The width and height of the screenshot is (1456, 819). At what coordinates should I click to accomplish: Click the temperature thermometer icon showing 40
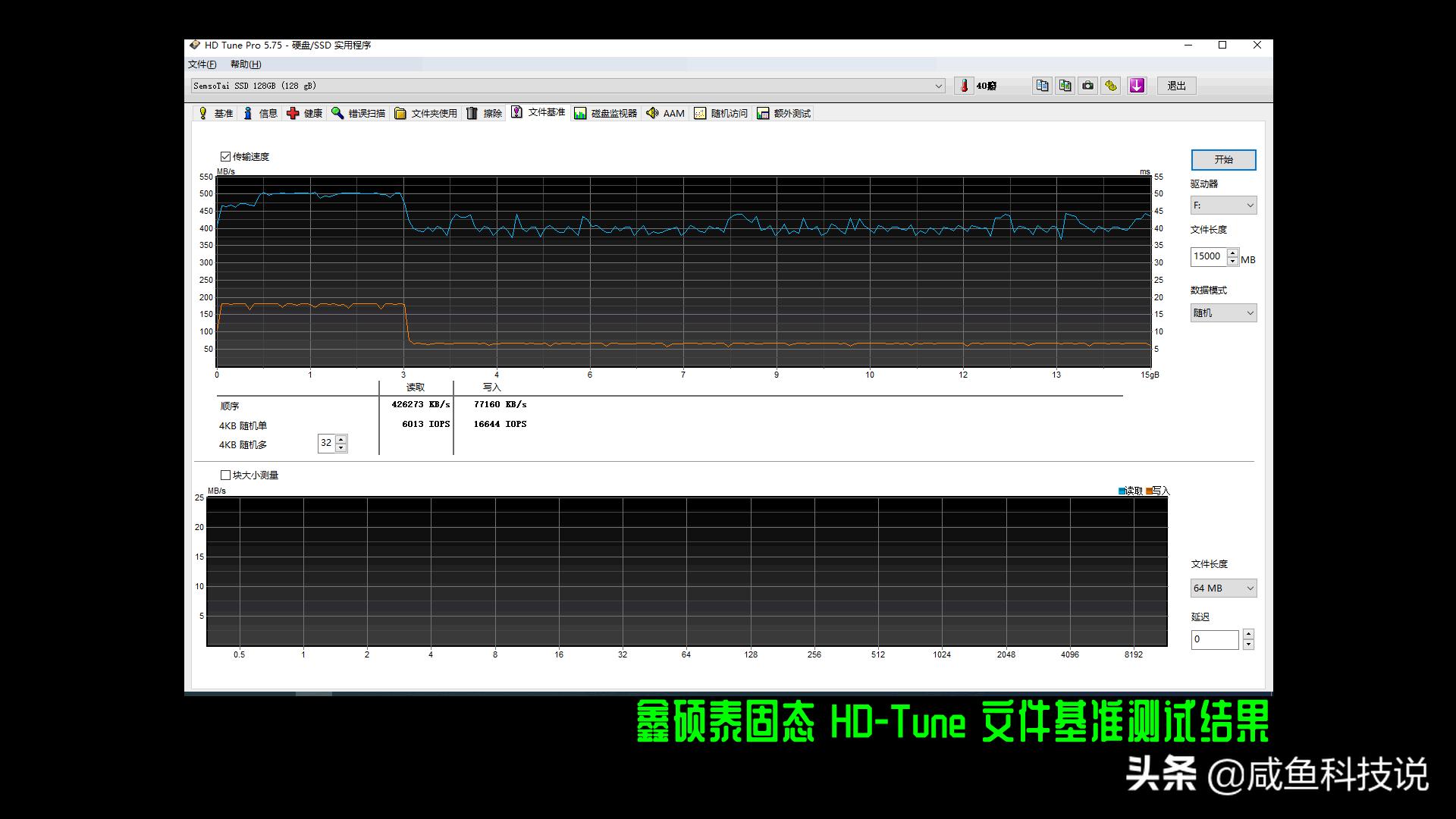[965, 85]
